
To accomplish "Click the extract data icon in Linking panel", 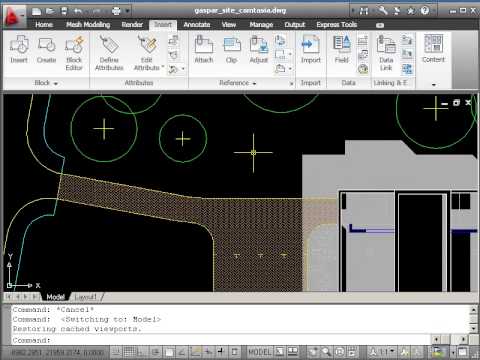I will pos(407,68).
